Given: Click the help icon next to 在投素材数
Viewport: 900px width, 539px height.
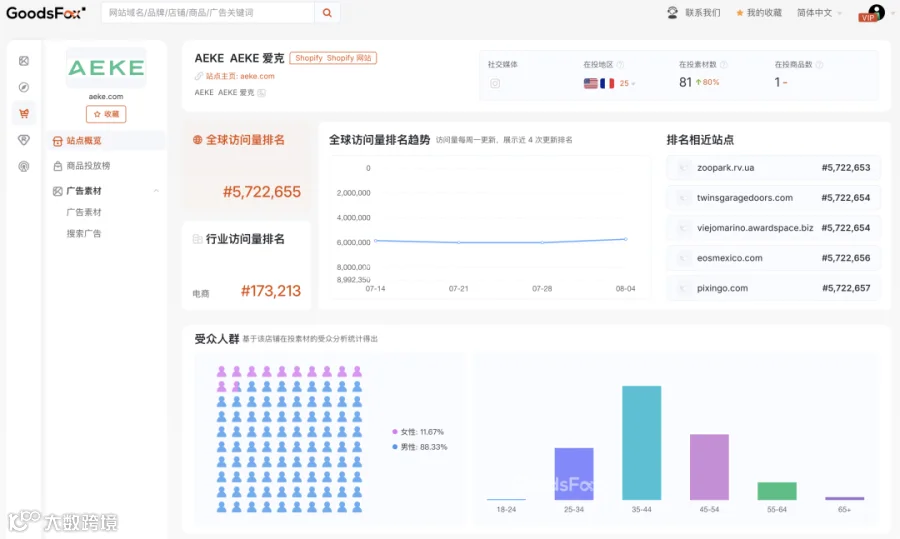Looking at the screenshot, I should (724, 65).
